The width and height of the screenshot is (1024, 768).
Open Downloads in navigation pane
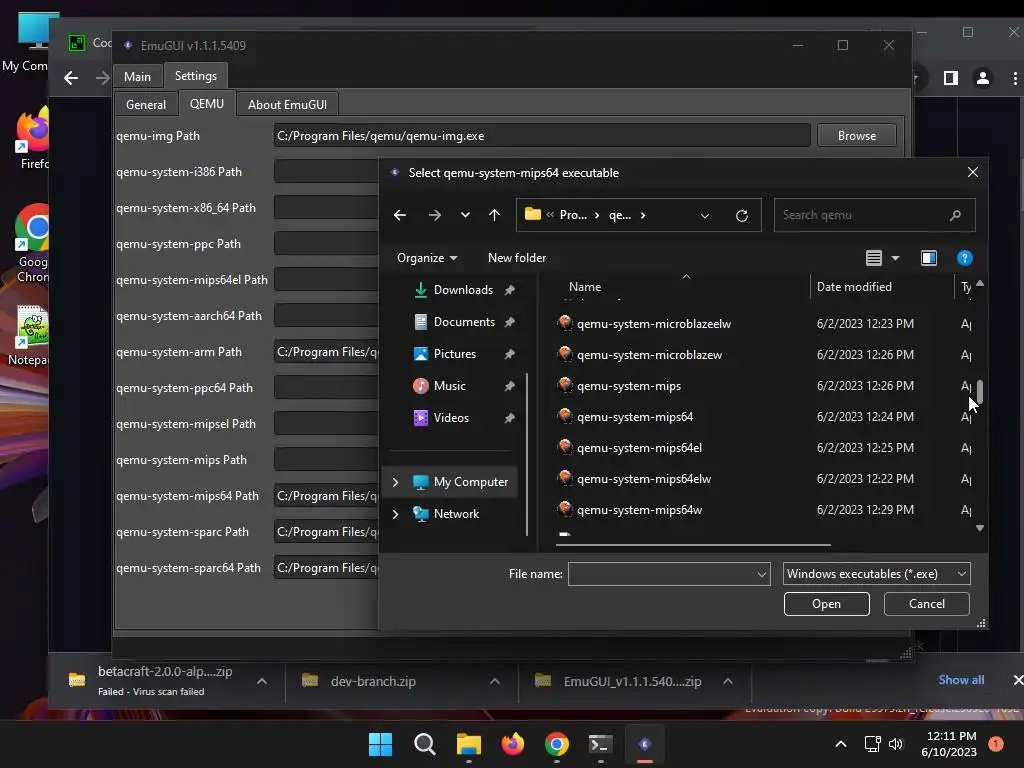click(463, 290)
